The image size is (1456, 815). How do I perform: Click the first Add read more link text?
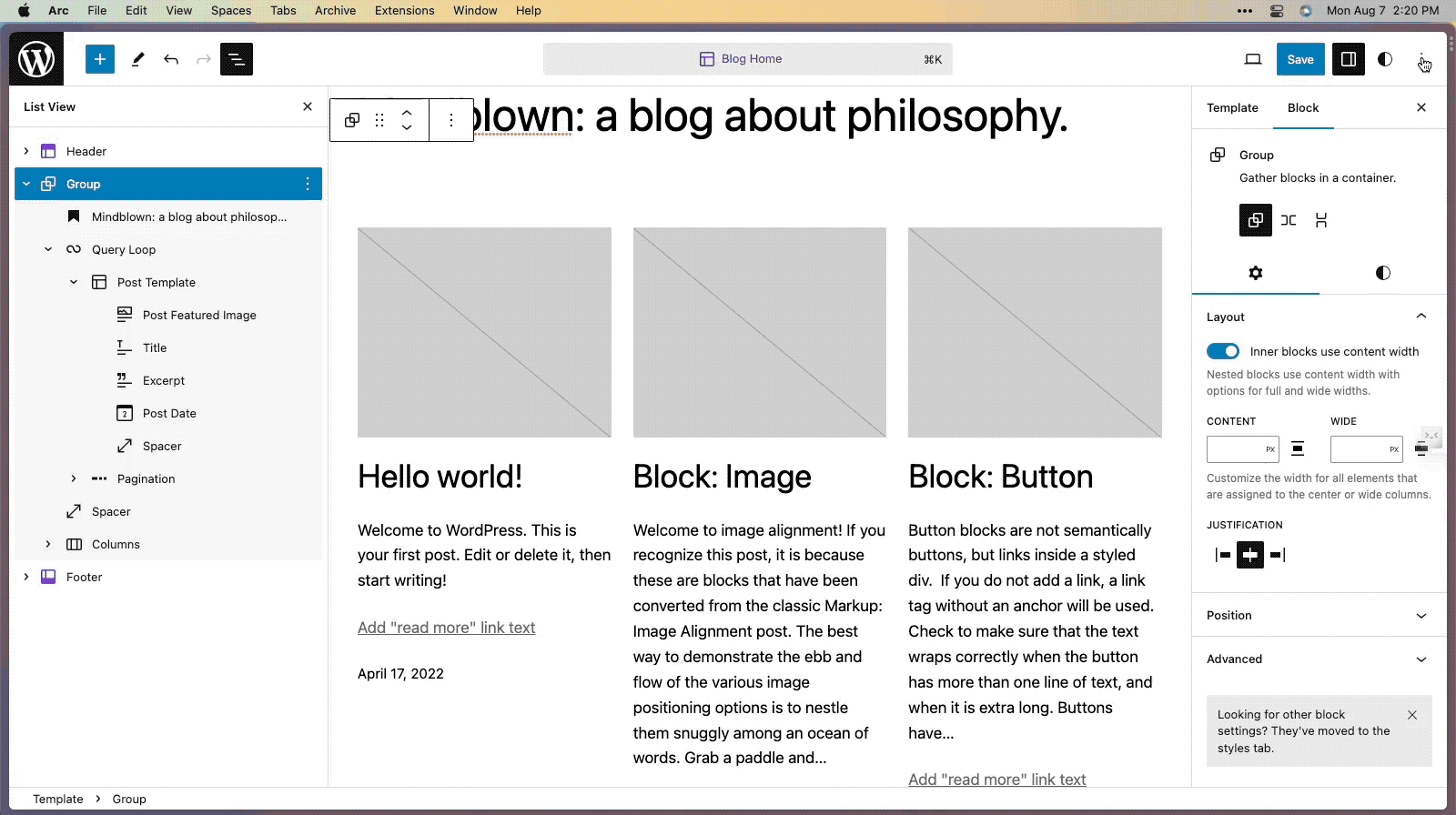coord(446,628)
